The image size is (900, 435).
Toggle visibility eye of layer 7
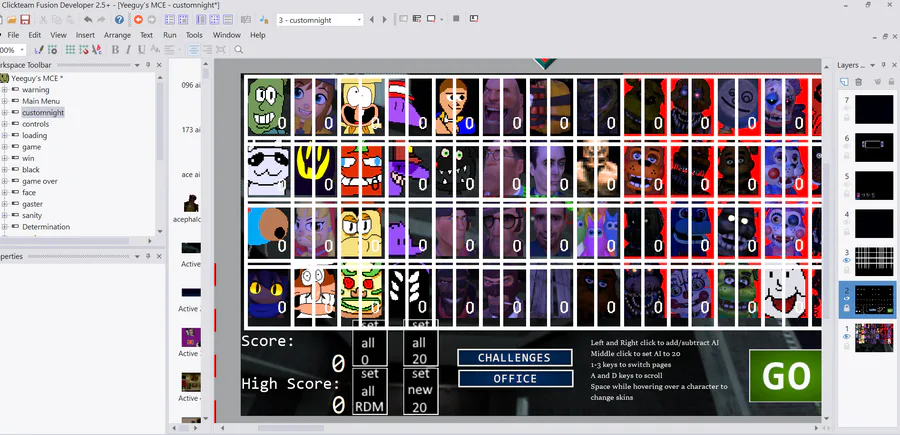(x=847, y=108)
